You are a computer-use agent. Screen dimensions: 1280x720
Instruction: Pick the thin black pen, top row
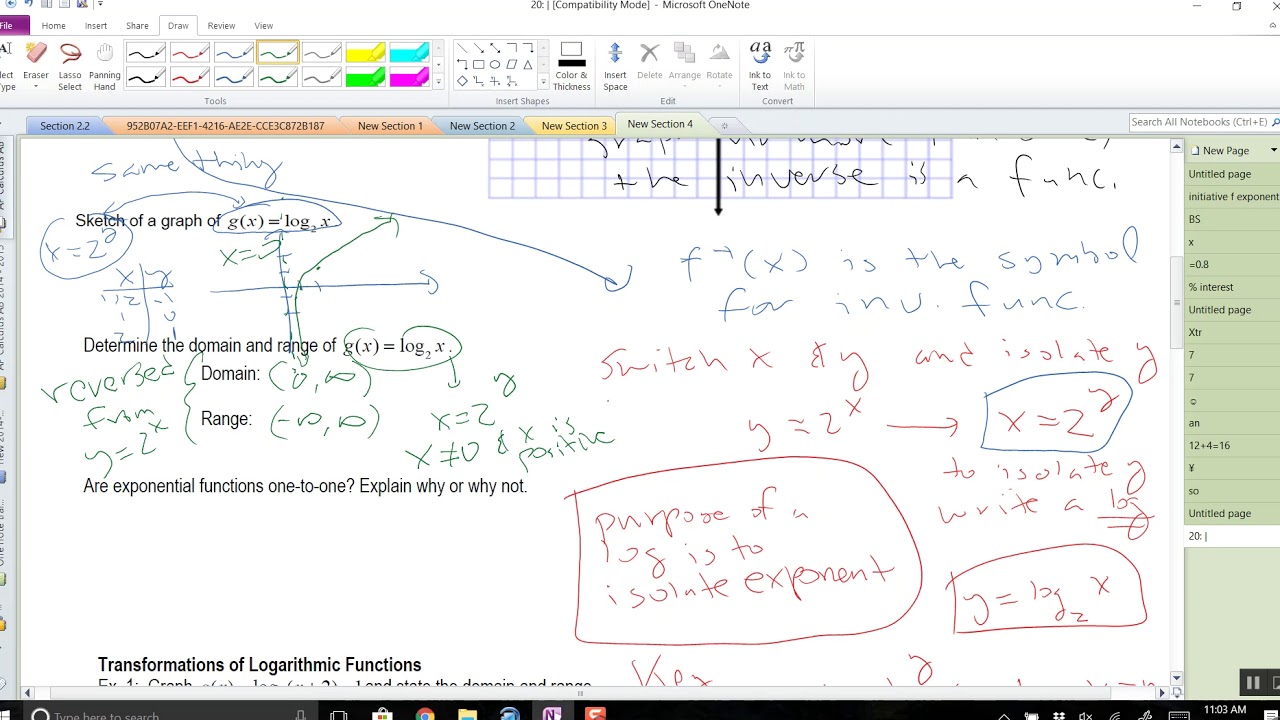145,53
